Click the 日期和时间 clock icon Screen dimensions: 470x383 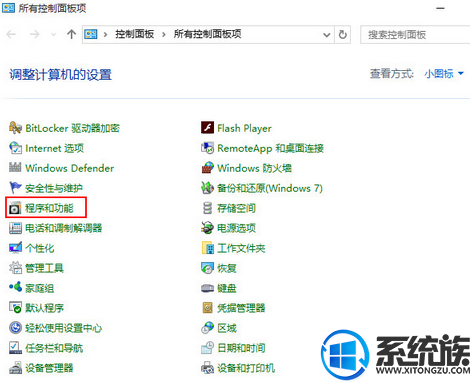207,348
